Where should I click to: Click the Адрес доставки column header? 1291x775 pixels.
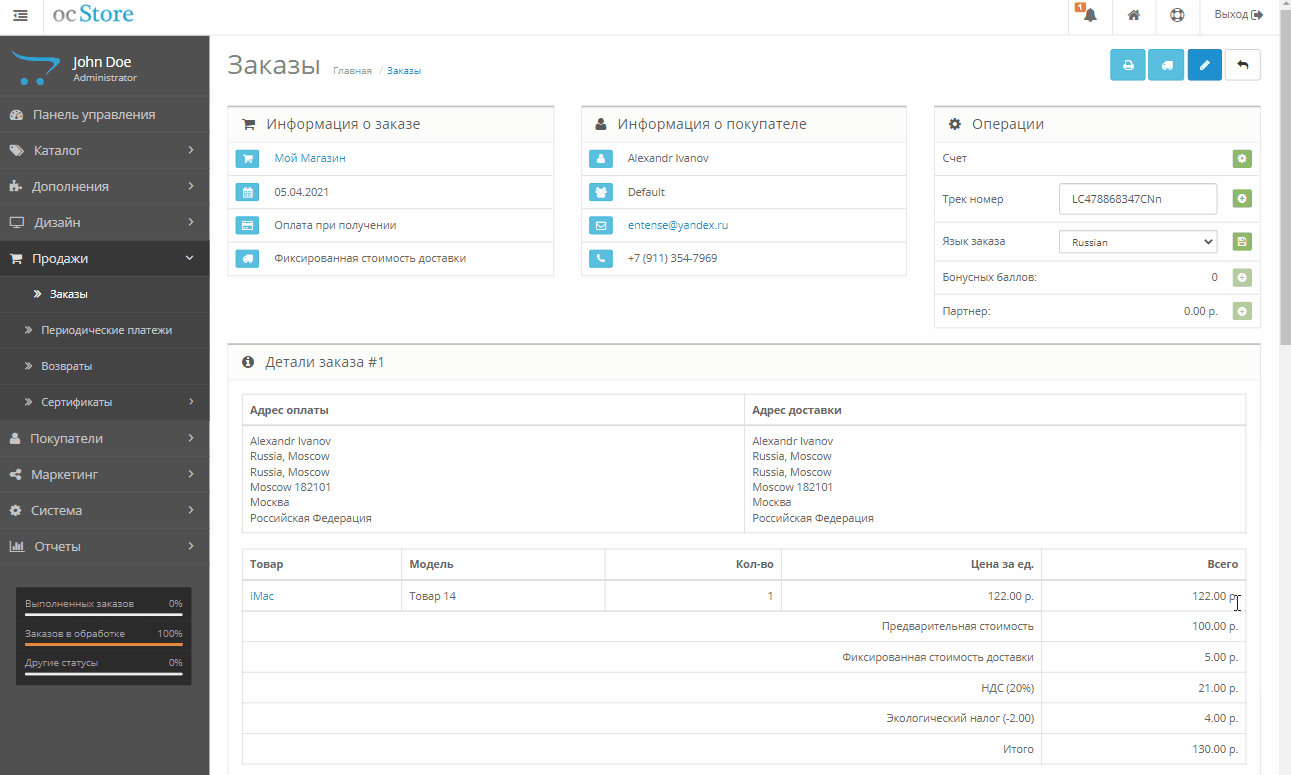point(797,410)
